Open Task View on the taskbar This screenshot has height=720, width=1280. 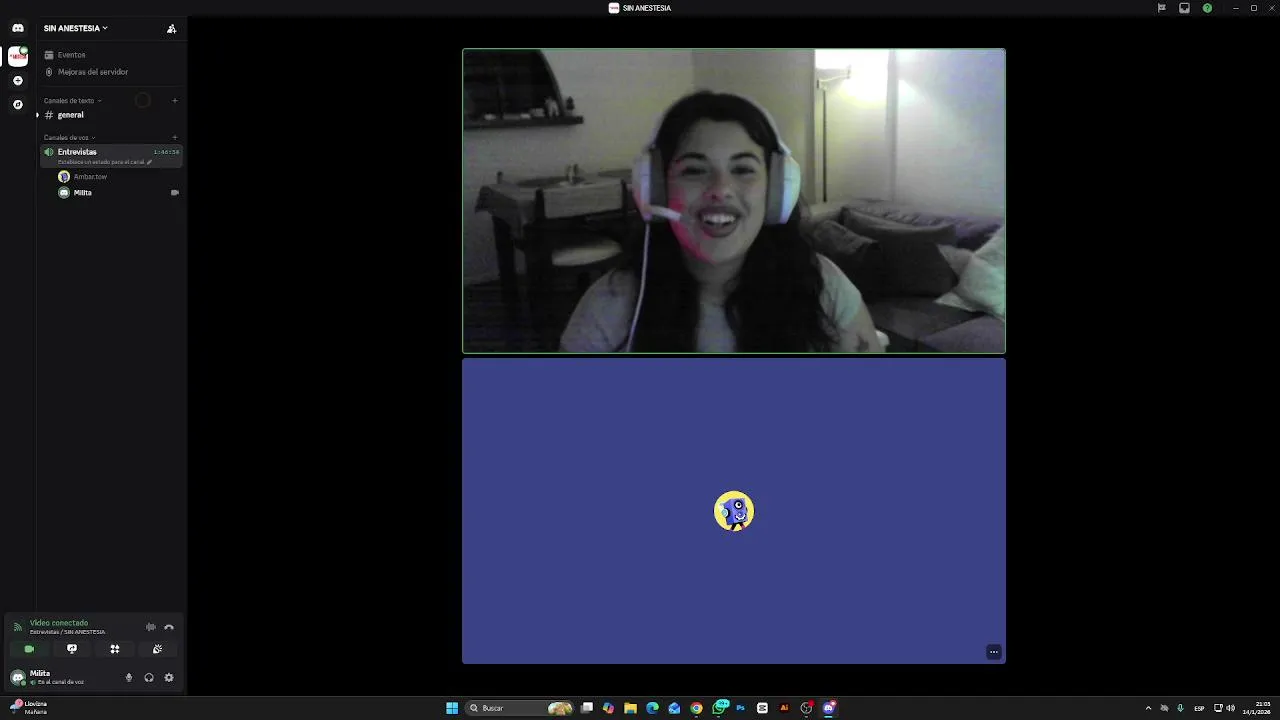pyautogui.click(x=587, y=708)
